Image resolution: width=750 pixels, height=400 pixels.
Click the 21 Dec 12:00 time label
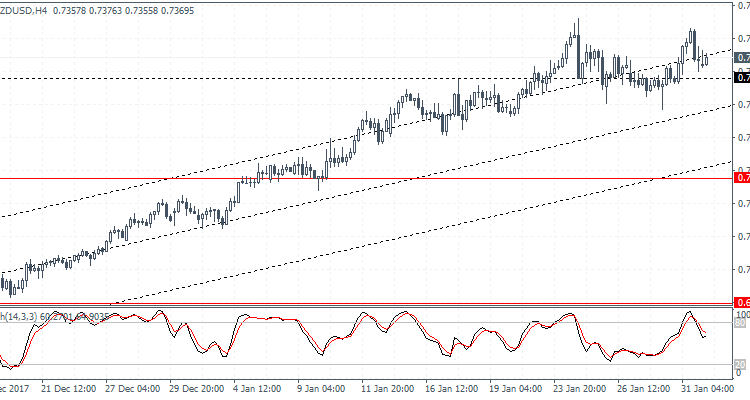68,388
